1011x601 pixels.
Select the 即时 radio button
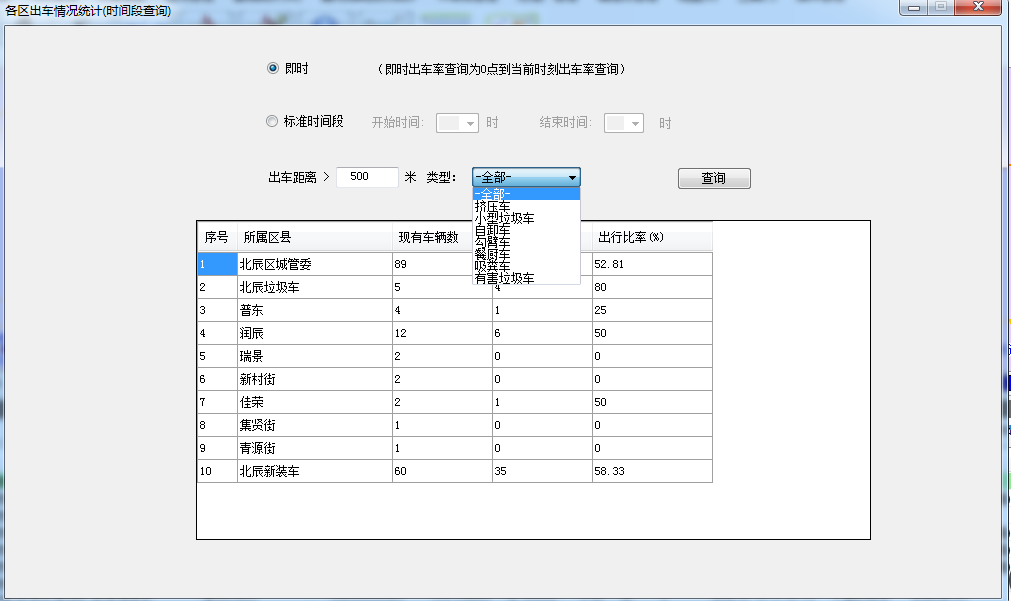(x=272, y=69)
